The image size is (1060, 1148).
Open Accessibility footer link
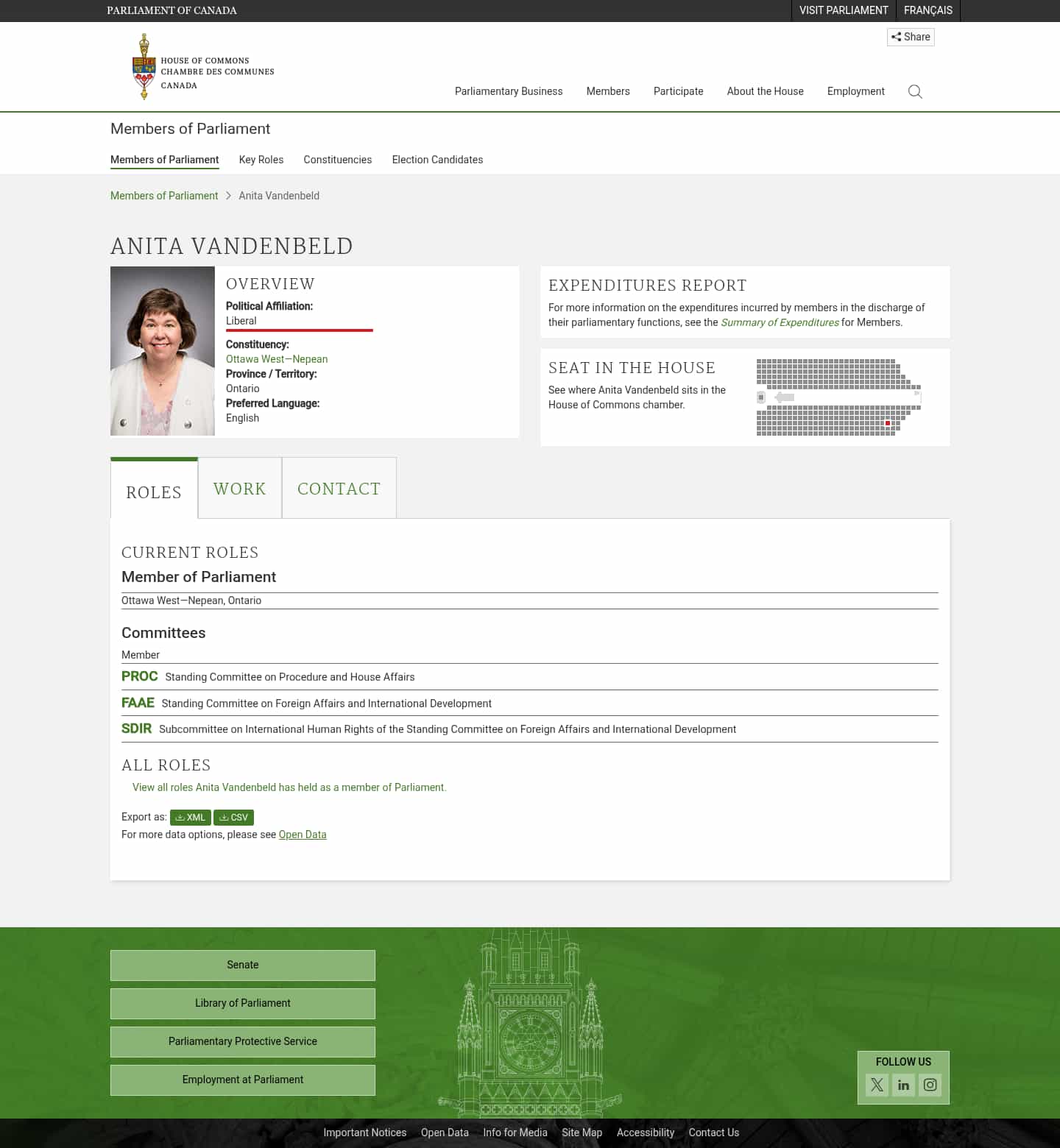(646, 1133)
